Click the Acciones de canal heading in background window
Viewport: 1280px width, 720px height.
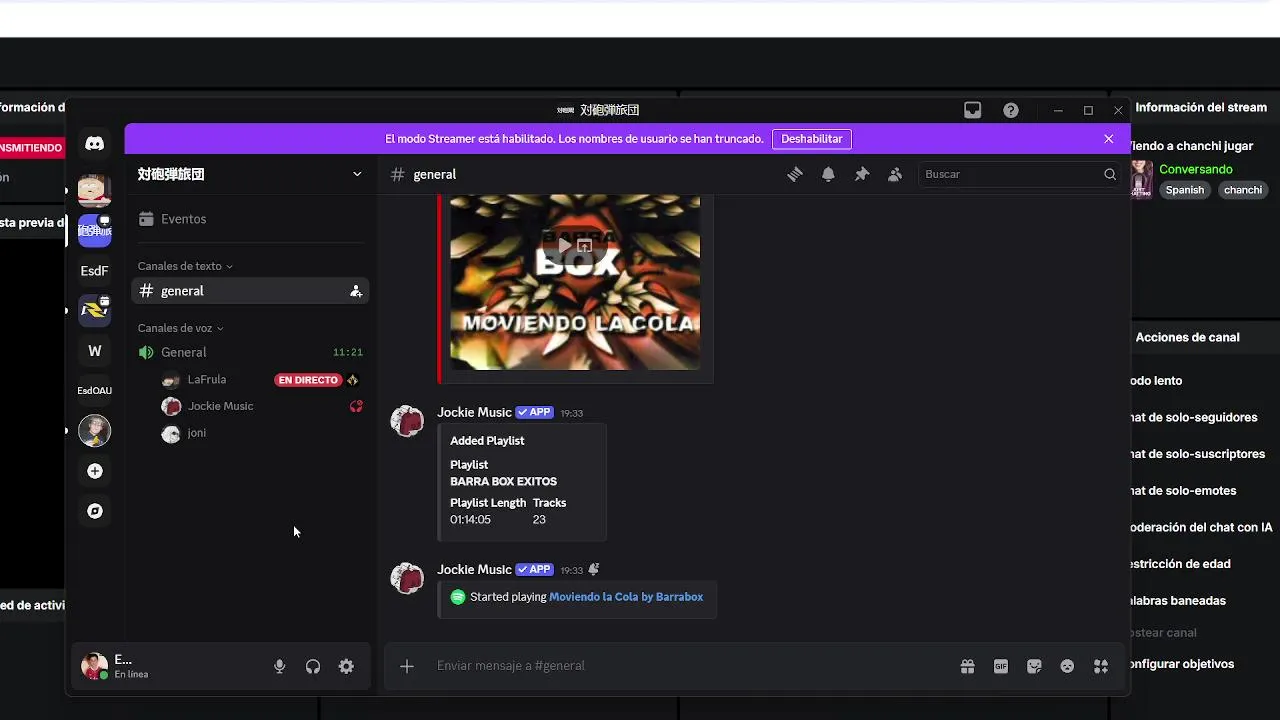point(1188,337)
